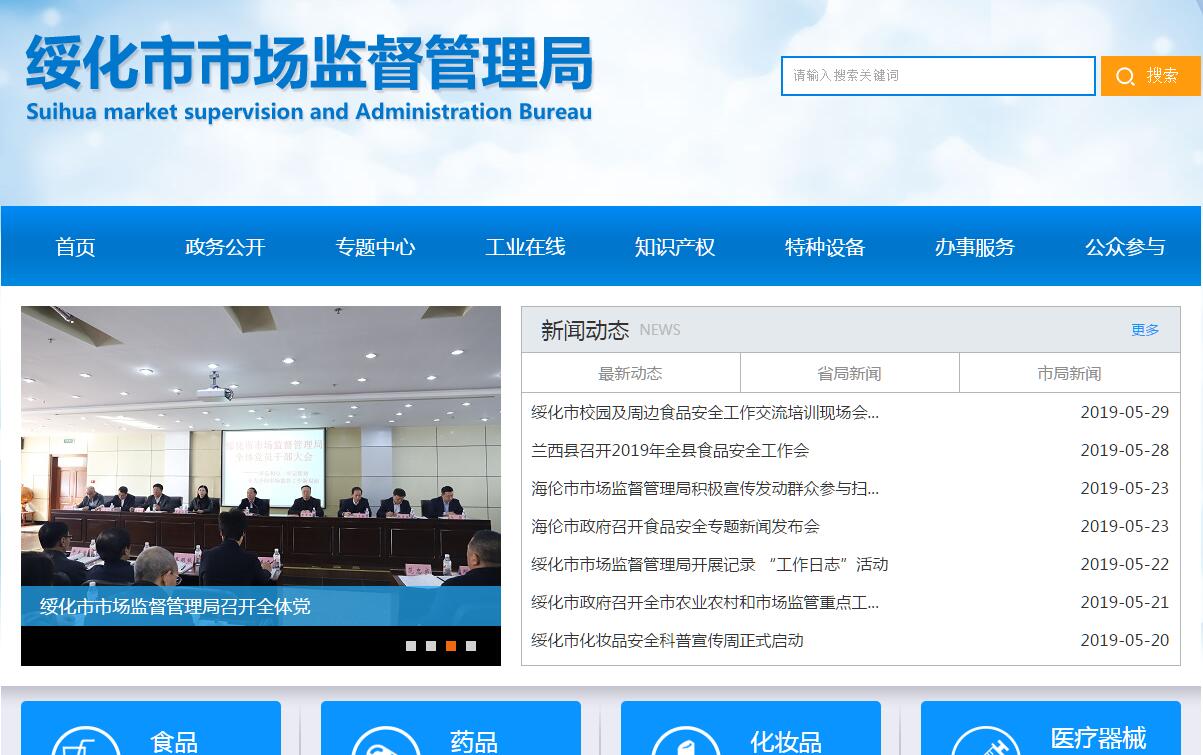The height and width of the screenshot is (755, 1203).
Task: Open the 医疗器械 category icon
Action: coord(986,742)
